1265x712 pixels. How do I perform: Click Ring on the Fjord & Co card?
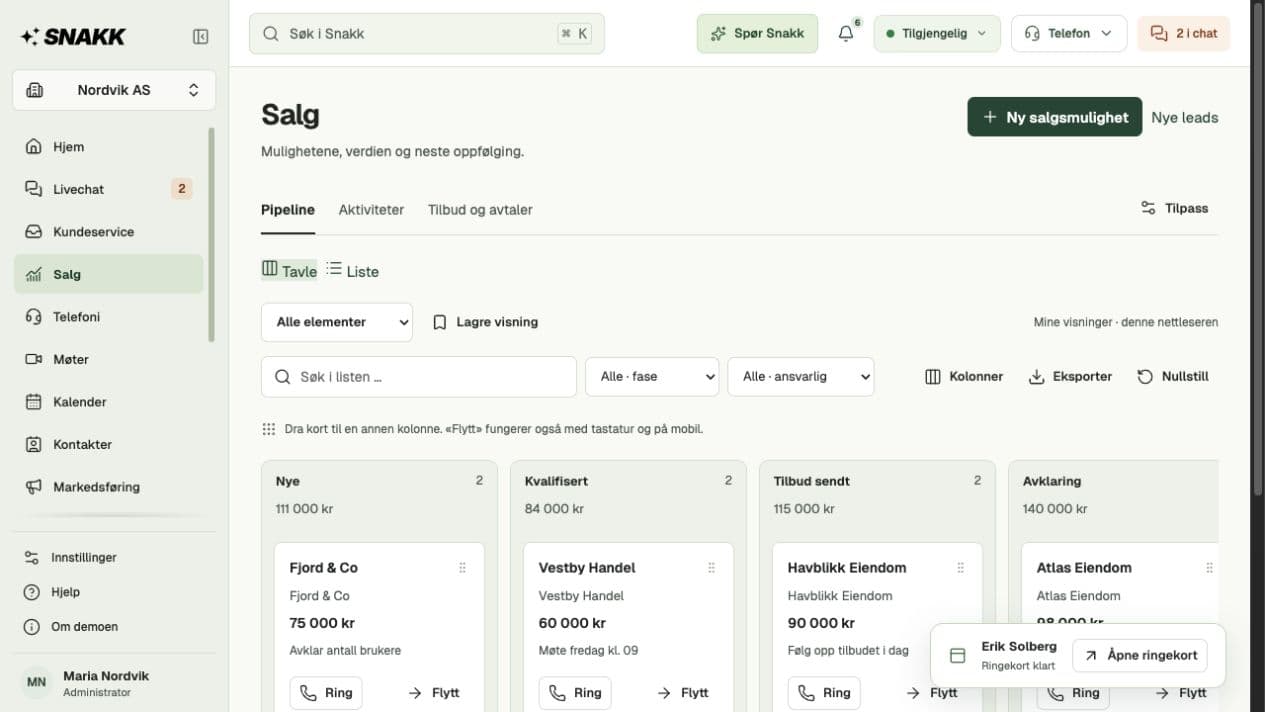[x=326, y=693]
